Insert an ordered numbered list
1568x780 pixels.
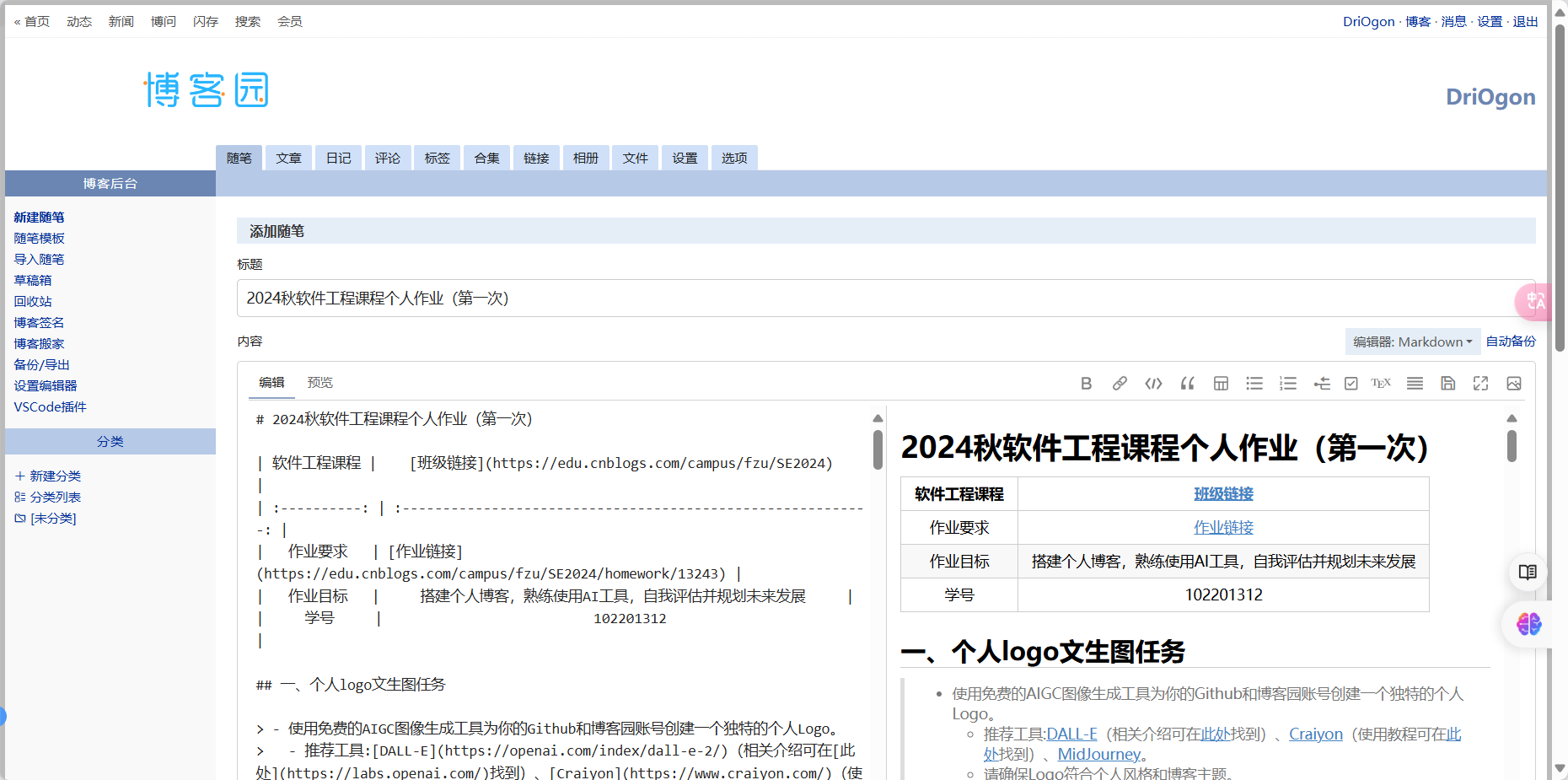pyautogui.click(x=1287, y=384)
